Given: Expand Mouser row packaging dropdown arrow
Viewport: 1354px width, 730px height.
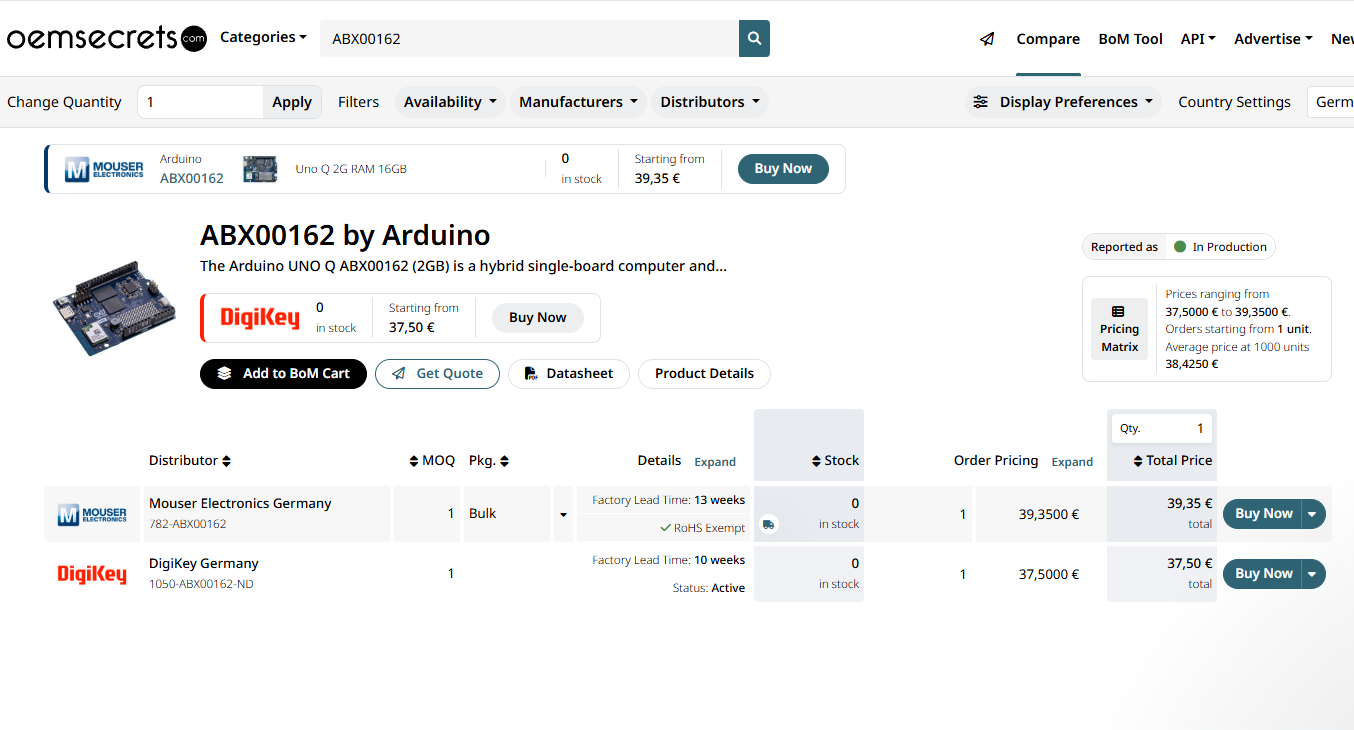Looking at the screenshot, I should (563, 515).
